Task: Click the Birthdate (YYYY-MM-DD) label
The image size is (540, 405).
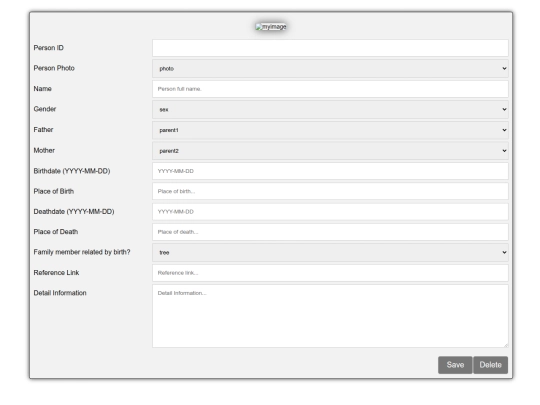Action: coord(72,171)
